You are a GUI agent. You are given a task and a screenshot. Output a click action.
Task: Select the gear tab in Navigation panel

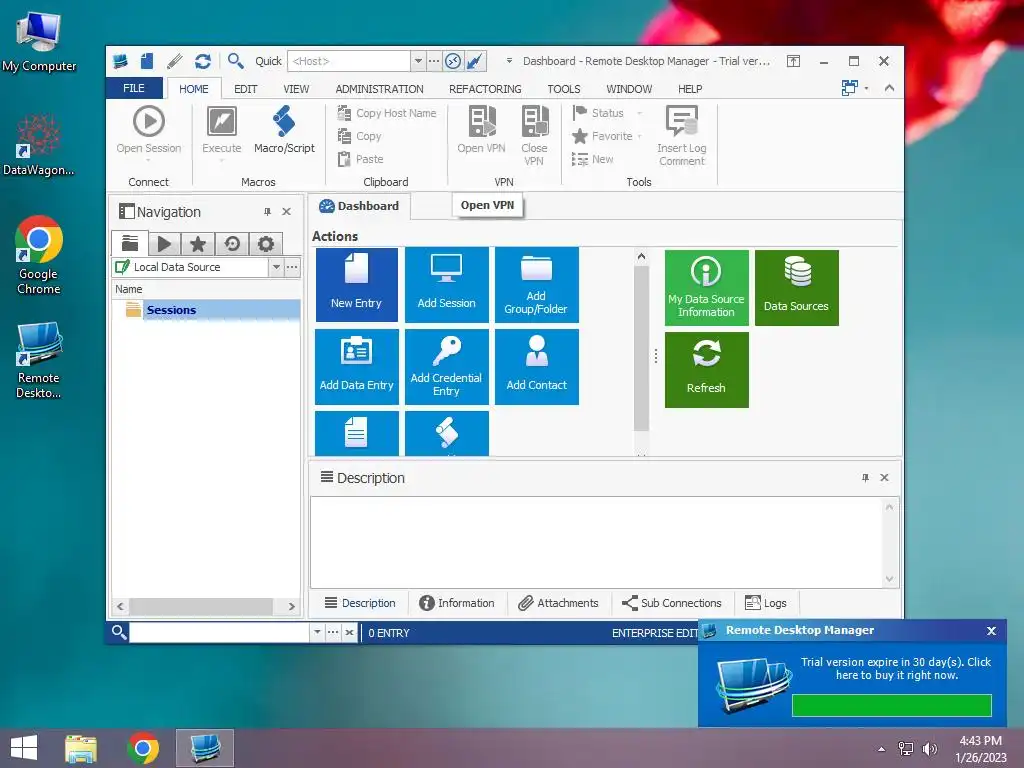point(266,244)
